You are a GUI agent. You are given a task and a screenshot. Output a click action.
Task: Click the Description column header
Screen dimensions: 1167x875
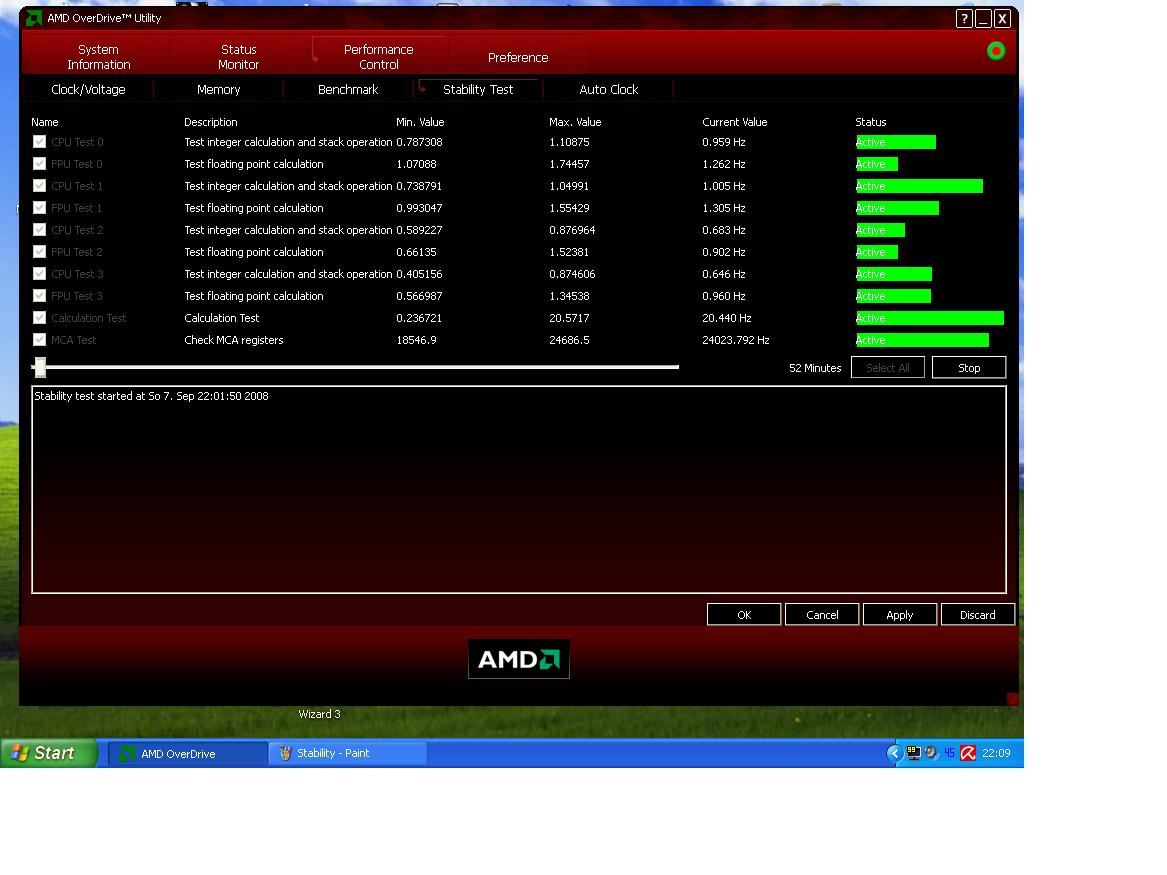point(211,122)
